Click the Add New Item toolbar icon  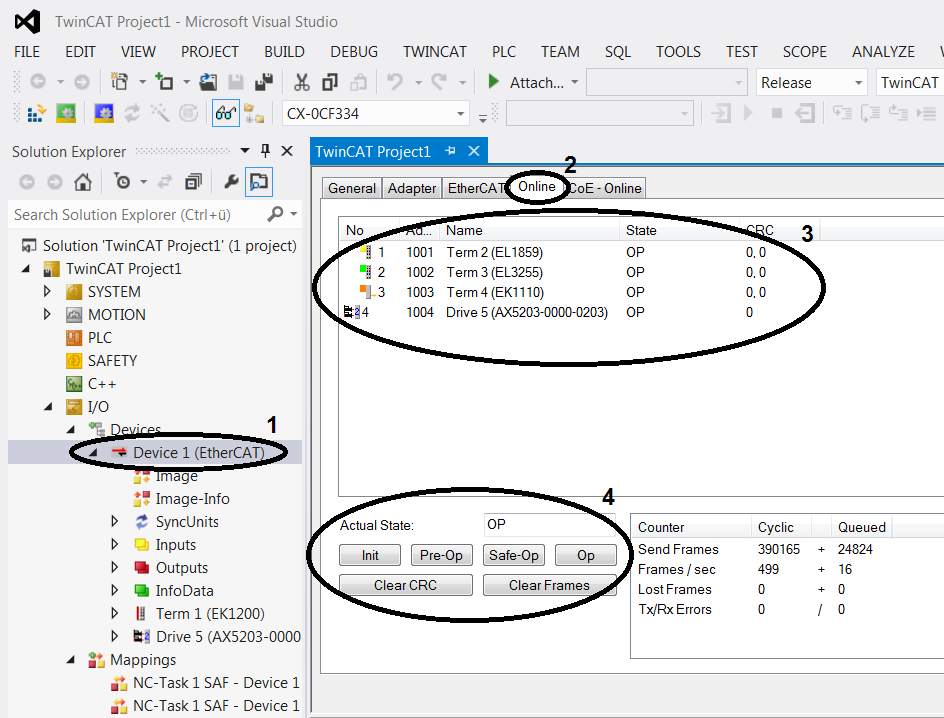coord(164,81)
